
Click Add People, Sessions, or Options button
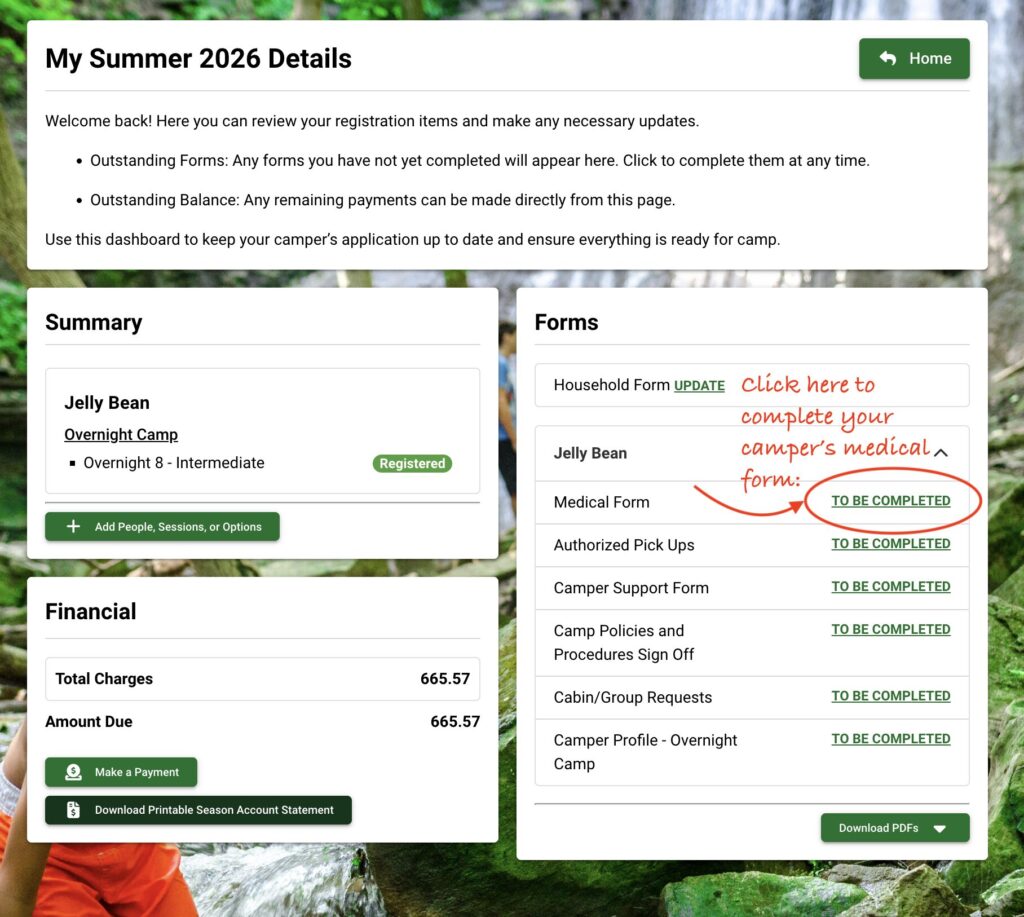(x=163, y=526)
